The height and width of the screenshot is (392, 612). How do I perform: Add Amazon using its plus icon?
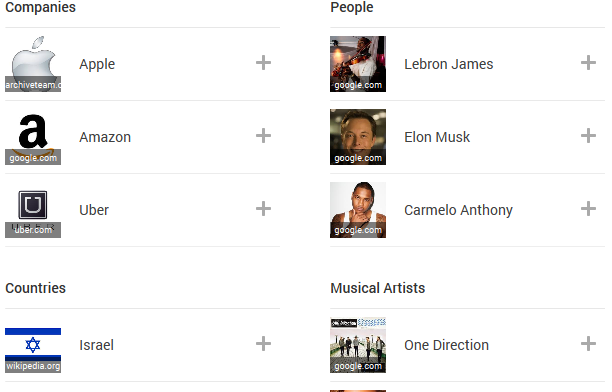click(263, 135)
